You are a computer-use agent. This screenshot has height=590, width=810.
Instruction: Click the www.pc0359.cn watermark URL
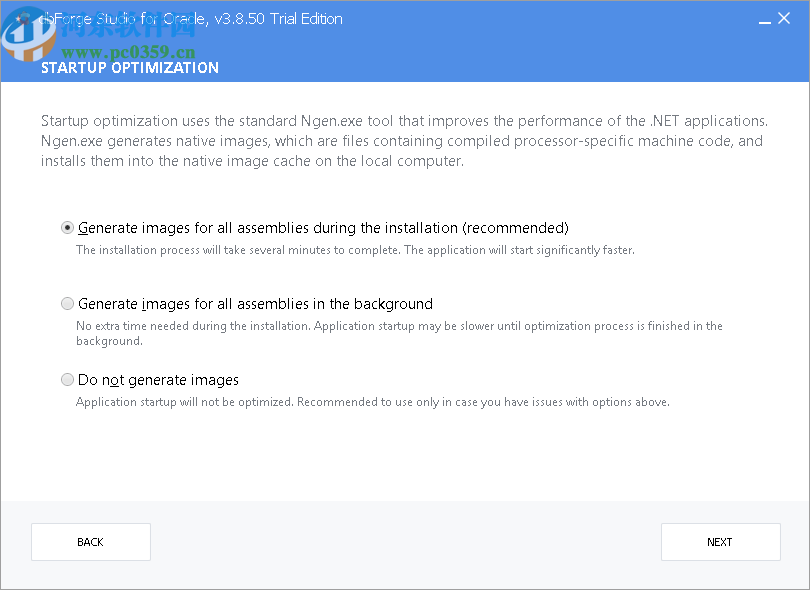coord(118,52)
